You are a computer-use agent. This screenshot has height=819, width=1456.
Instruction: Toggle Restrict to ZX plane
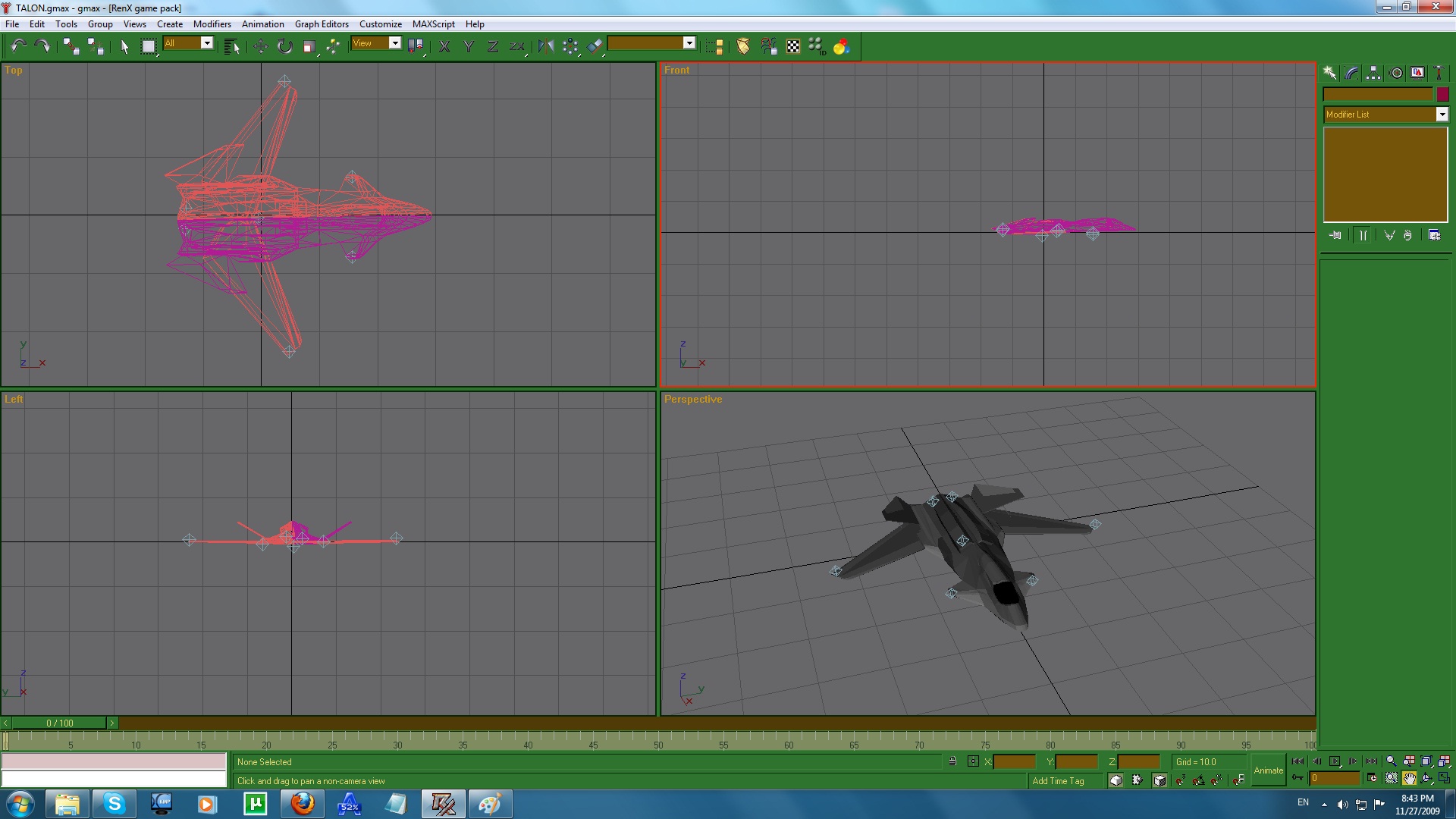pyautogui.click(x=517, y=46)
